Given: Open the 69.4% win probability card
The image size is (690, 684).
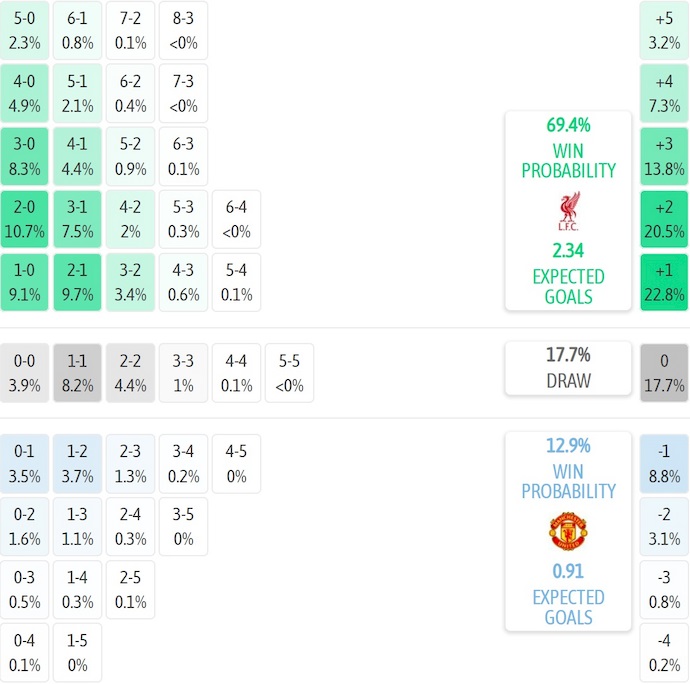Looking at the screenshot, I should pyautogui.click(x=568, y=210).
